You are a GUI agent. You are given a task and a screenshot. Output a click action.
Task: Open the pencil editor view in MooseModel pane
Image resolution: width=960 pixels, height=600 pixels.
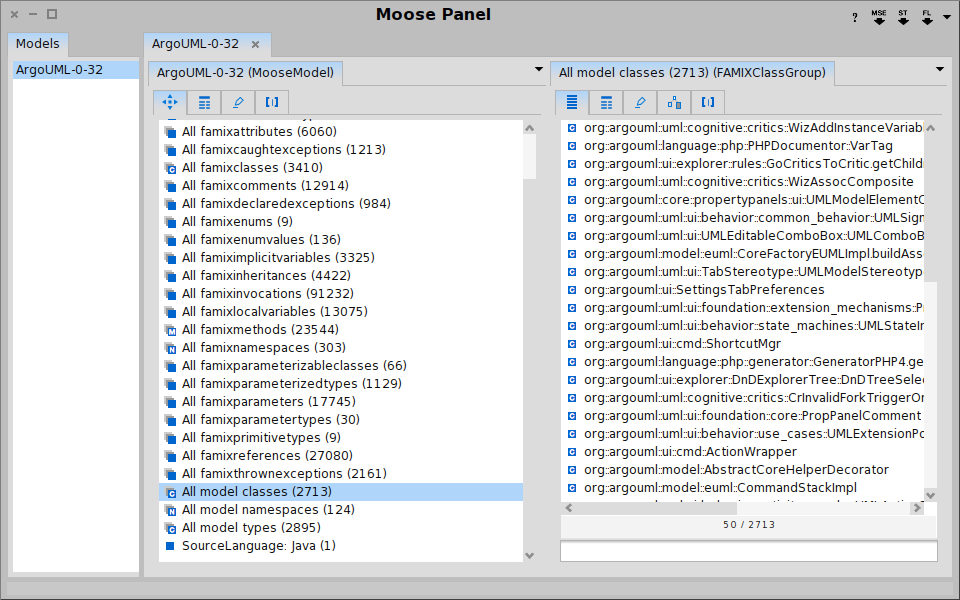[x=238, y=102]
